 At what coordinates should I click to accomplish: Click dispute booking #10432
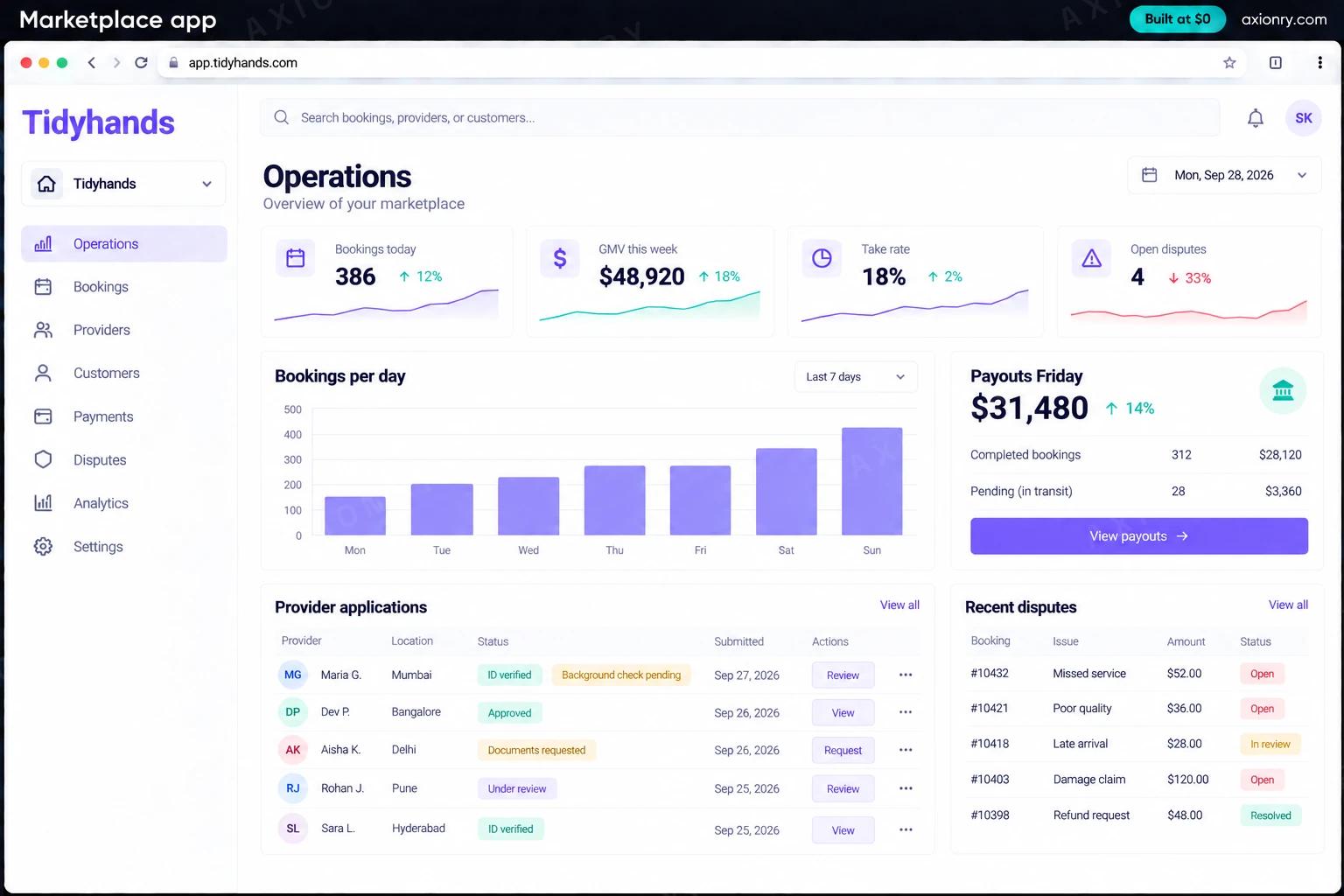click(990, 673)
